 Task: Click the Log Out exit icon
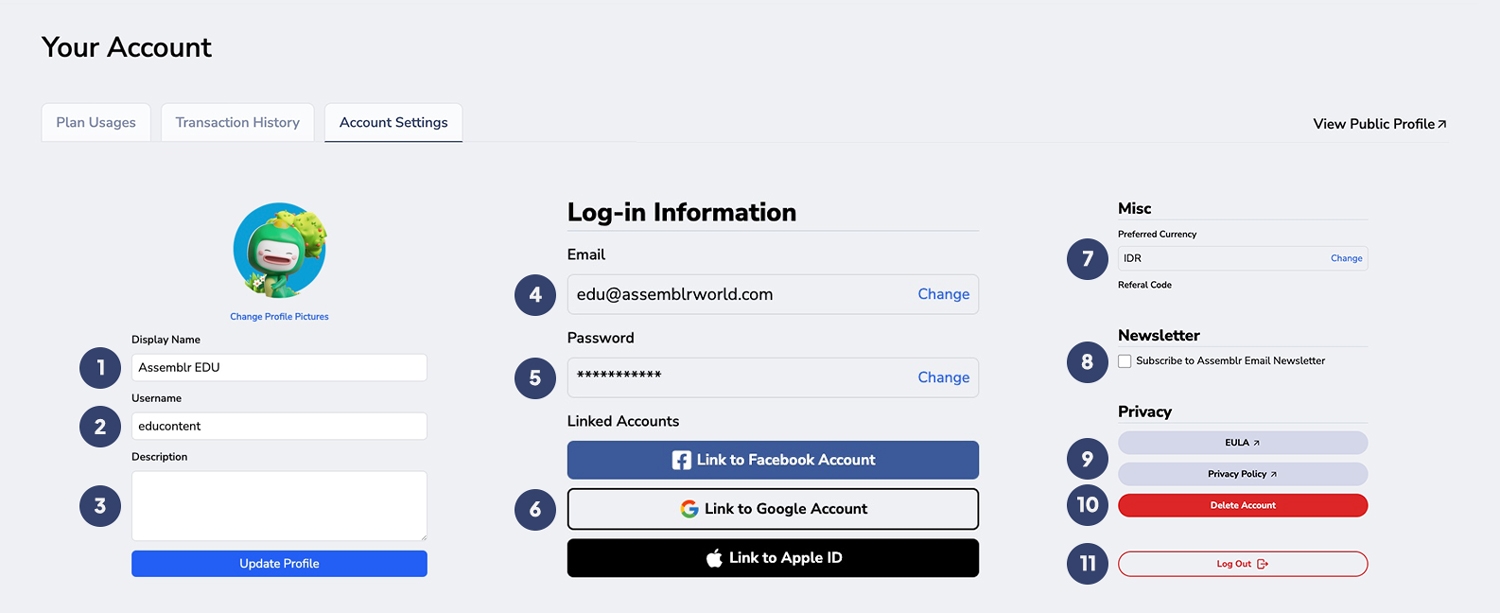(1262, 564)
